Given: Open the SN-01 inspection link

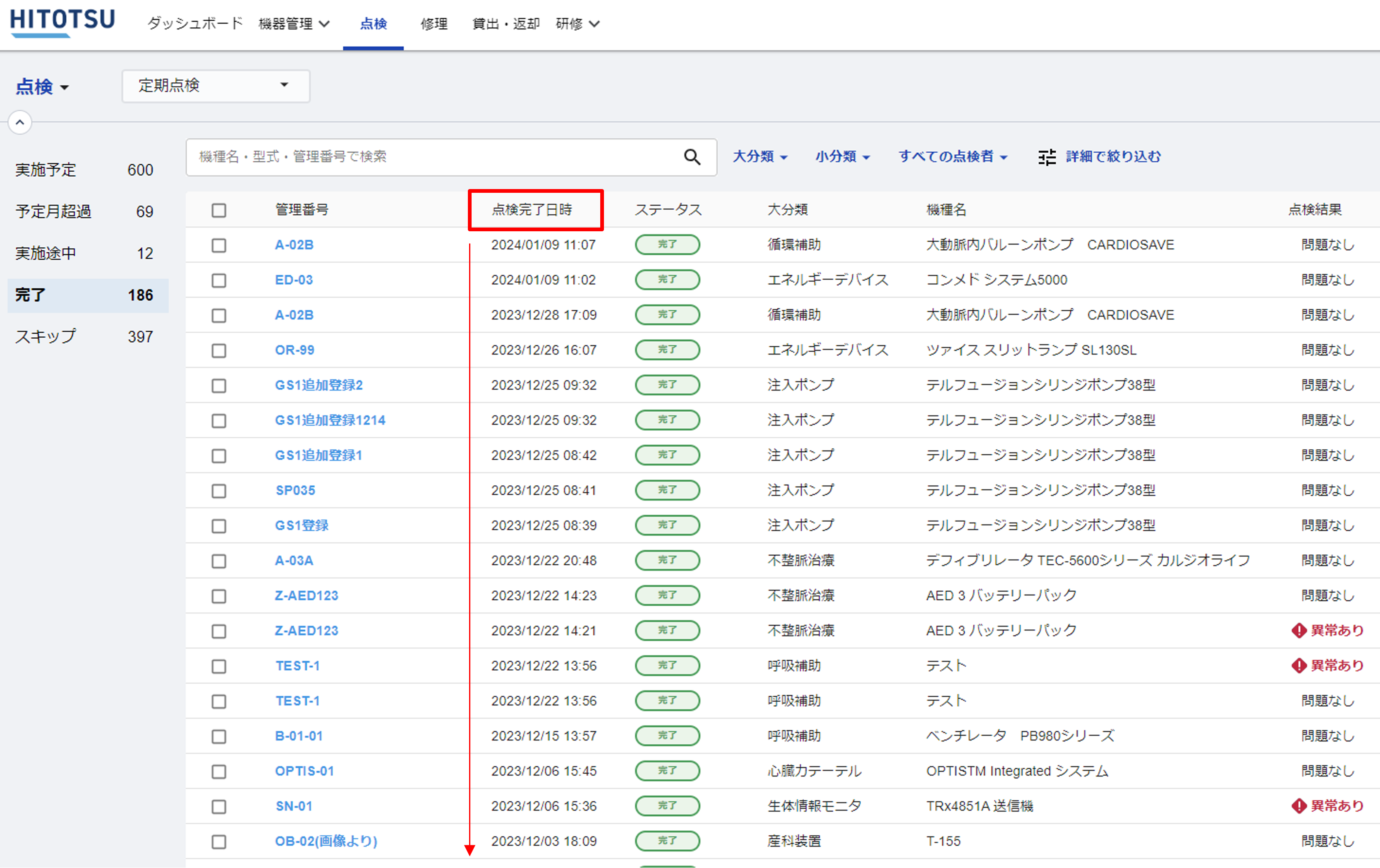Looking at the screenshot, I should (294, 806).
